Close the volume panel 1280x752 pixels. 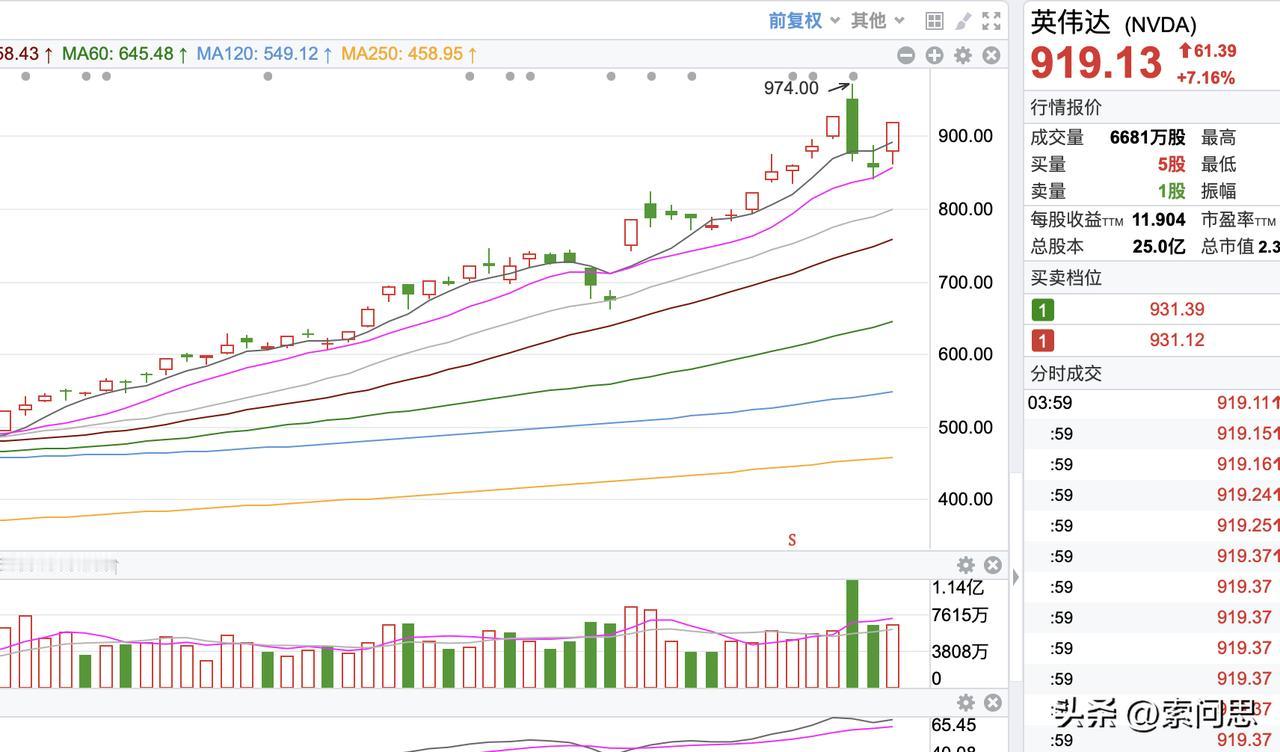point(993,565)
